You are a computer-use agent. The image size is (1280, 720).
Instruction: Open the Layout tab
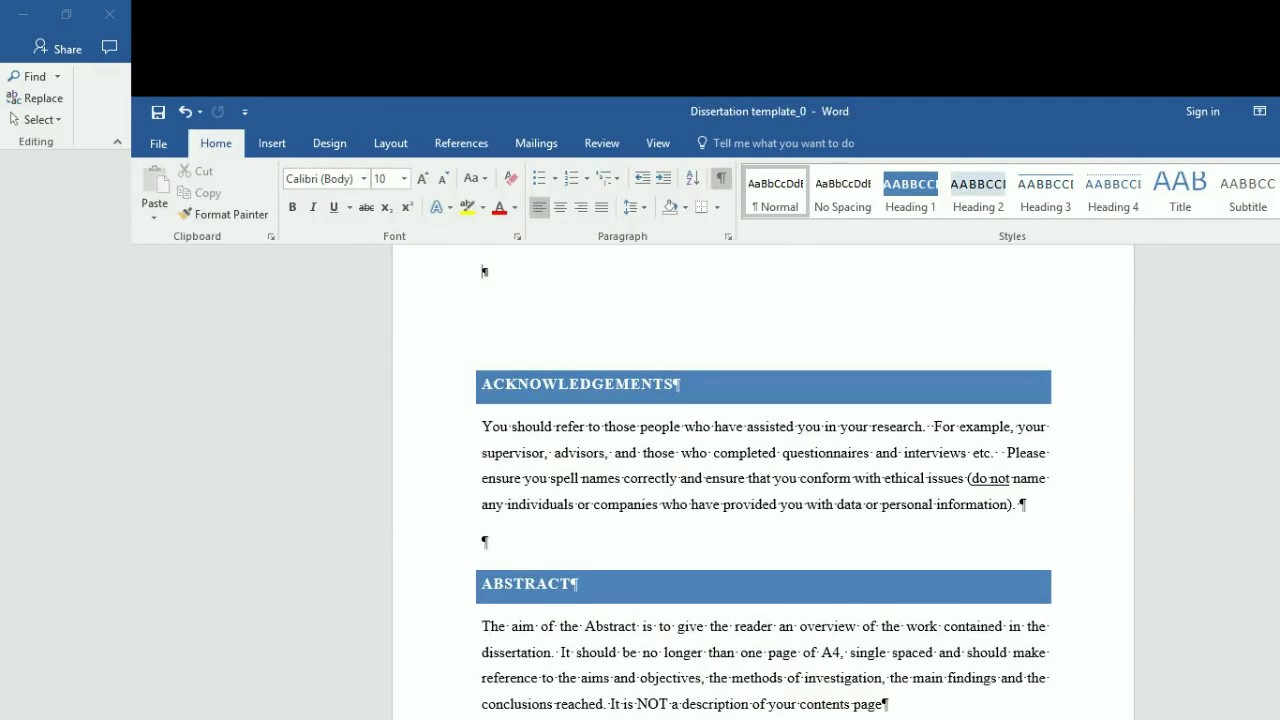(x=390, y=143)
